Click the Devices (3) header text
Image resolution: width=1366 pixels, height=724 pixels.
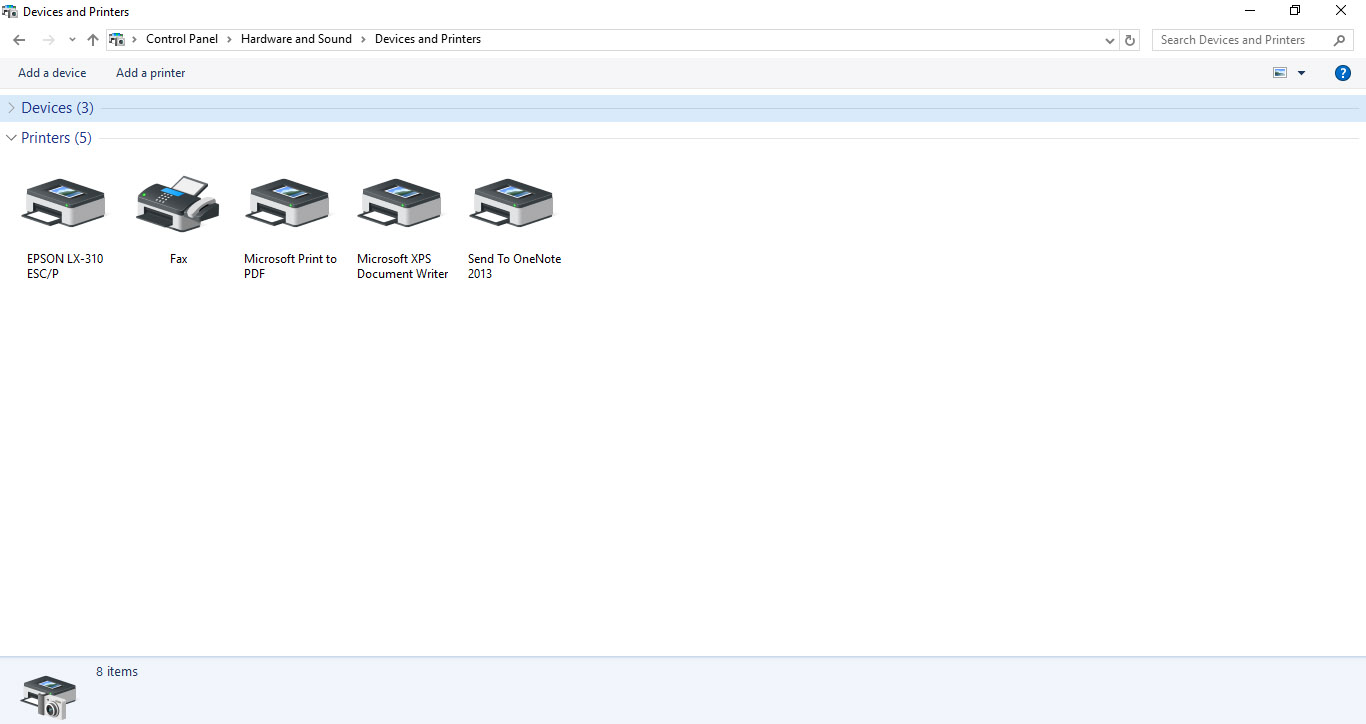coord(57,108)
